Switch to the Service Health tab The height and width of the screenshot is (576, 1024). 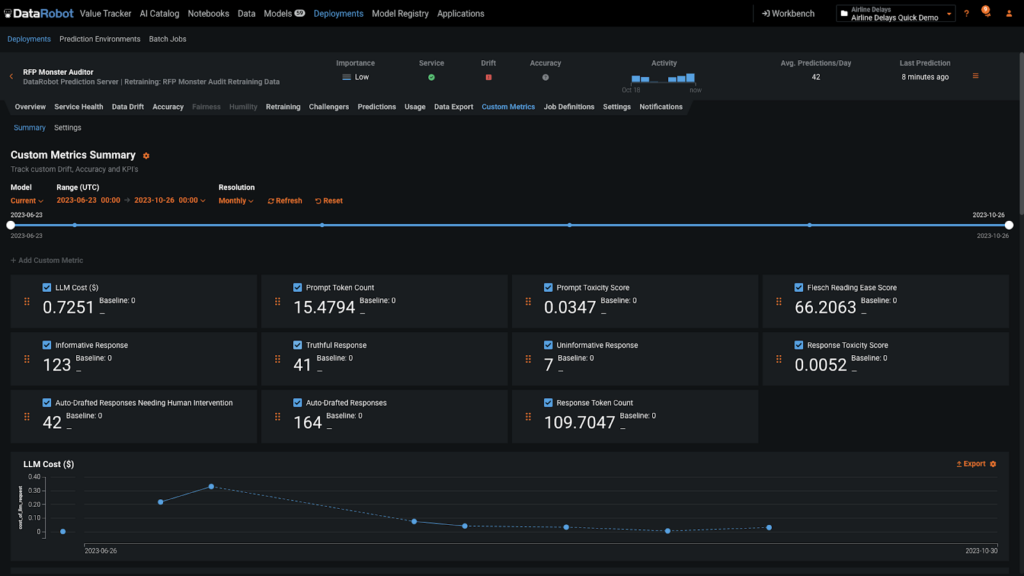[x=78, y=106]
